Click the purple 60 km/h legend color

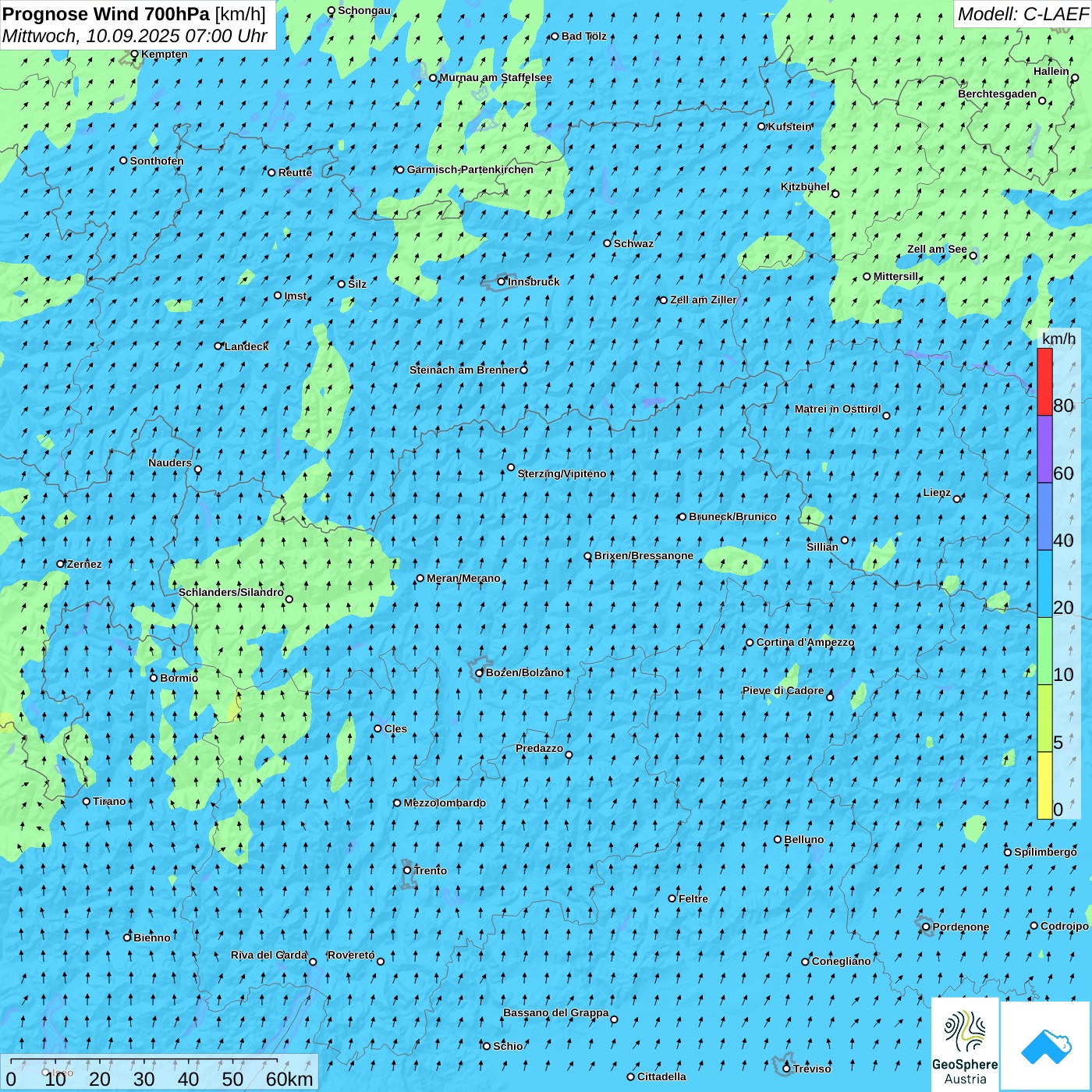1044,449
